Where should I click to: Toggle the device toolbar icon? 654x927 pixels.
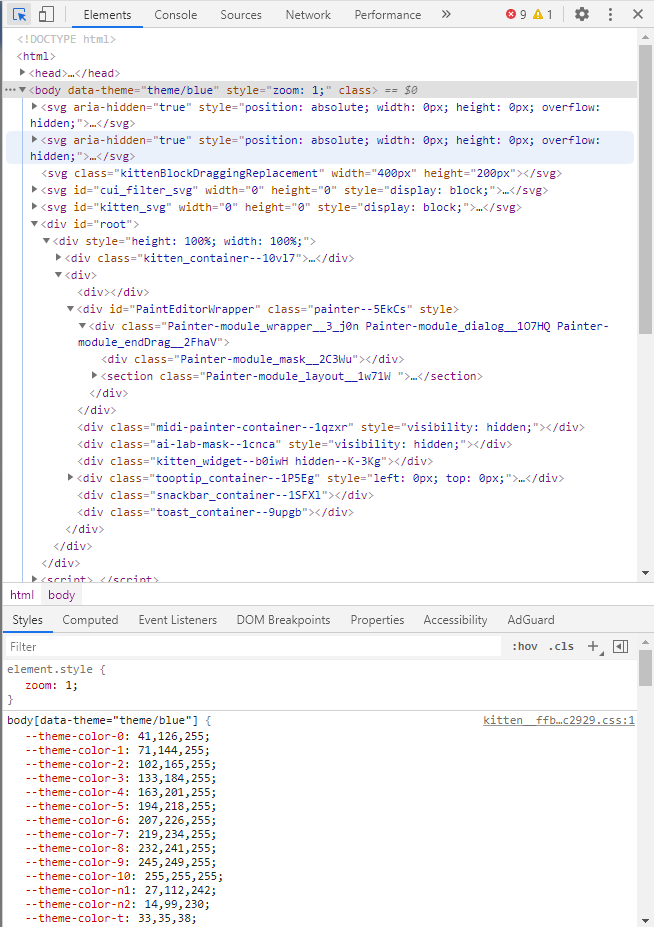coord(46,14)
